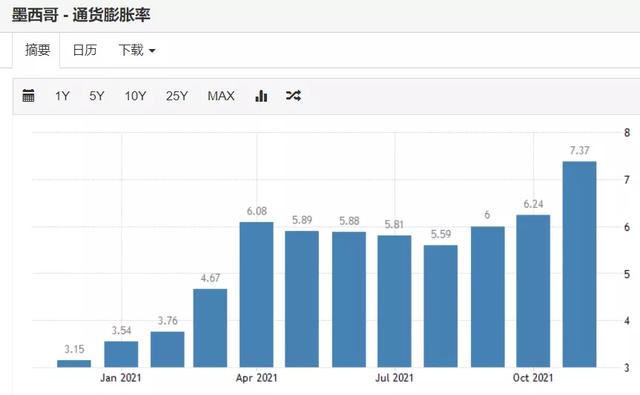Click the Jan 2021 axis label
This screenshot has width=640, height=395.
[121, 378]
